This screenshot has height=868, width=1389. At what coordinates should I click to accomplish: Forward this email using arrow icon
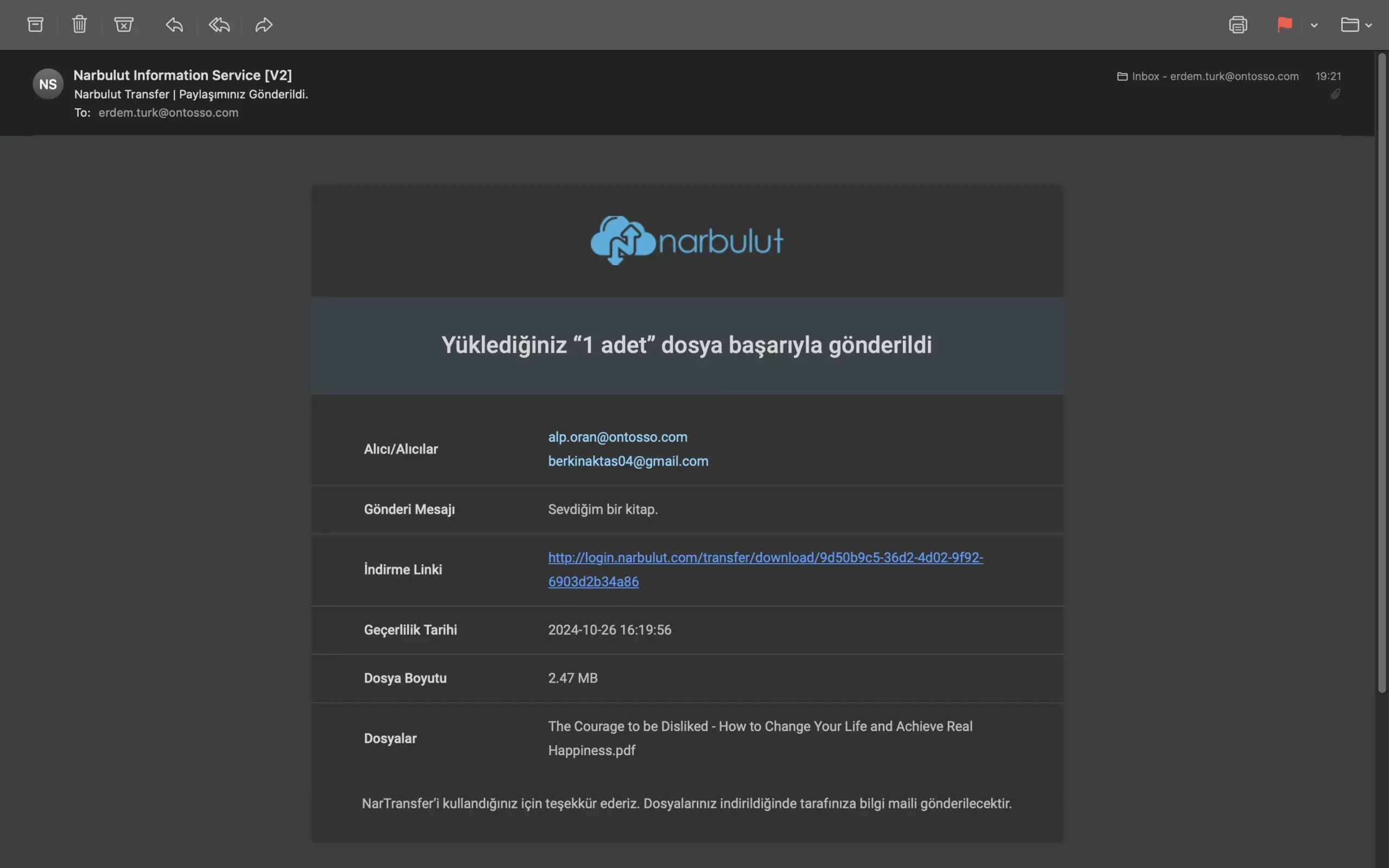(264, 25)
